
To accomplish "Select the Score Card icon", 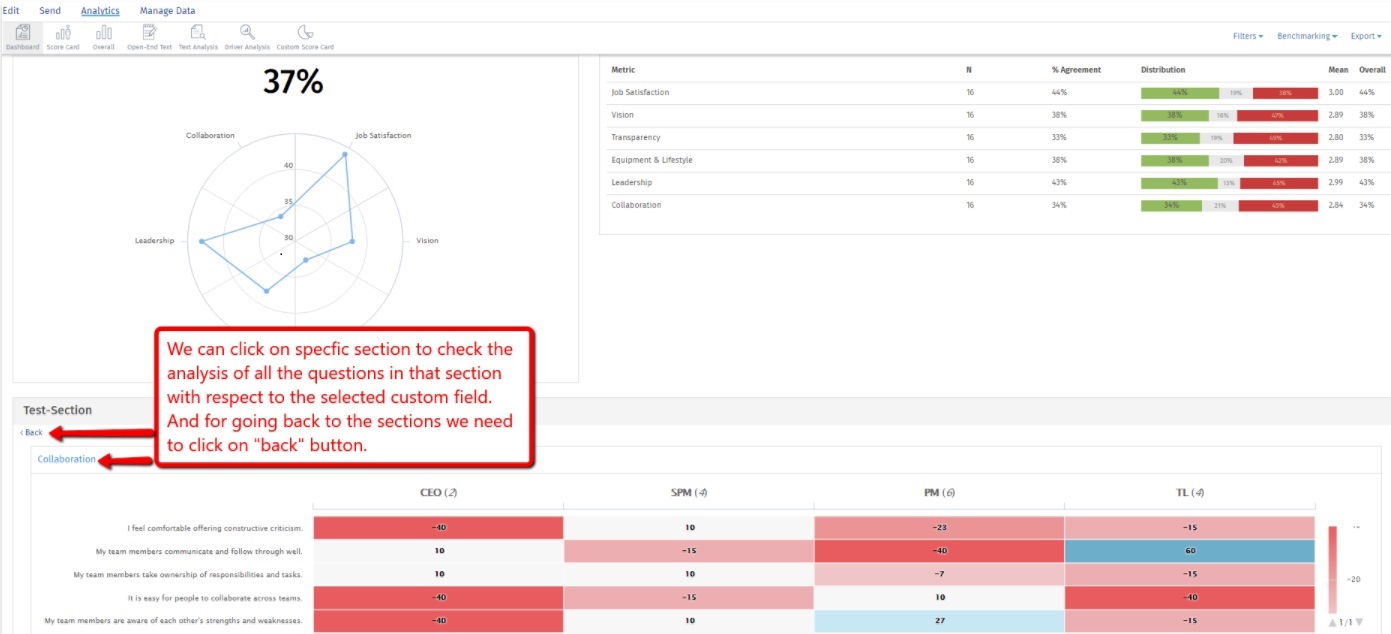I will (62, 37).
